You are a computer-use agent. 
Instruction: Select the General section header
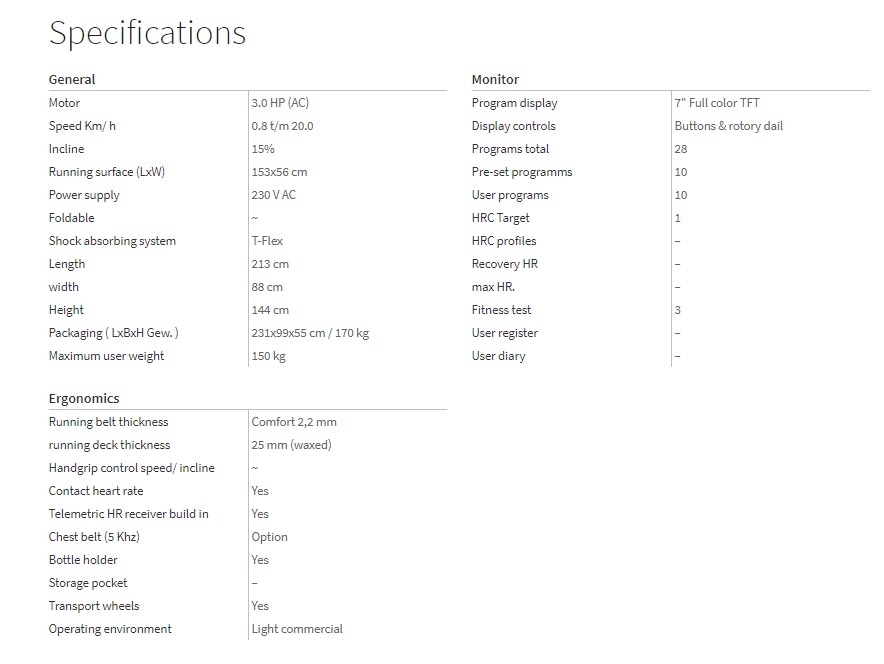[72, 79]
